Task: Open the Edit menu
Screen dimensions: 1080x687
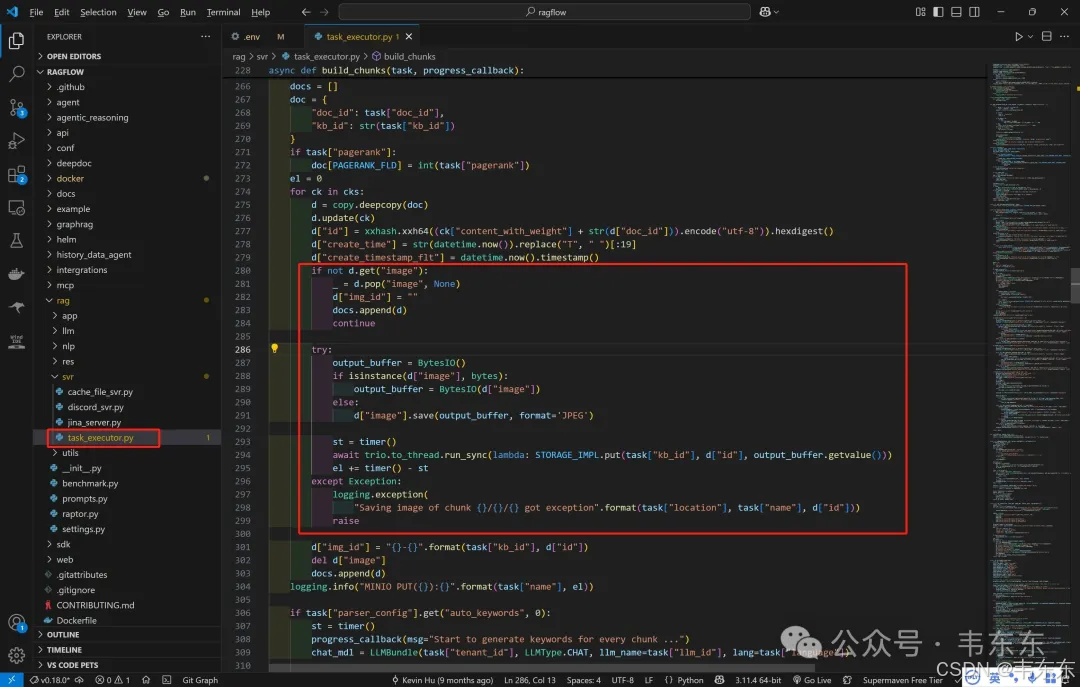Action: (61, 12)
